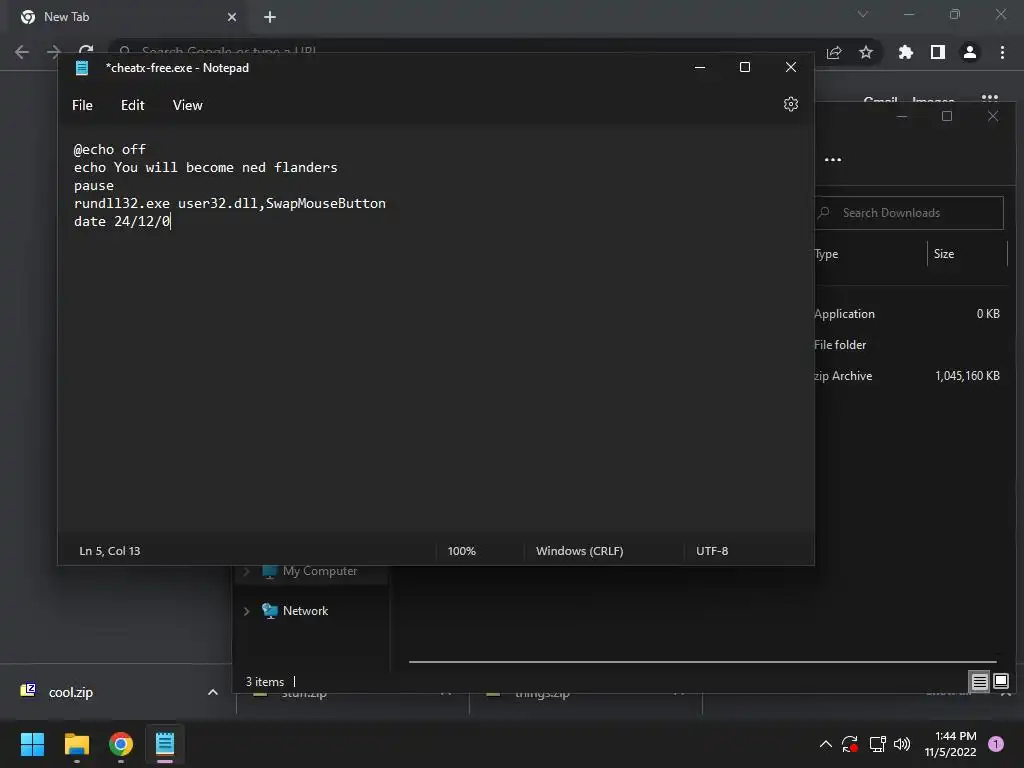Open the File menu in Notepad

point(82,105)
